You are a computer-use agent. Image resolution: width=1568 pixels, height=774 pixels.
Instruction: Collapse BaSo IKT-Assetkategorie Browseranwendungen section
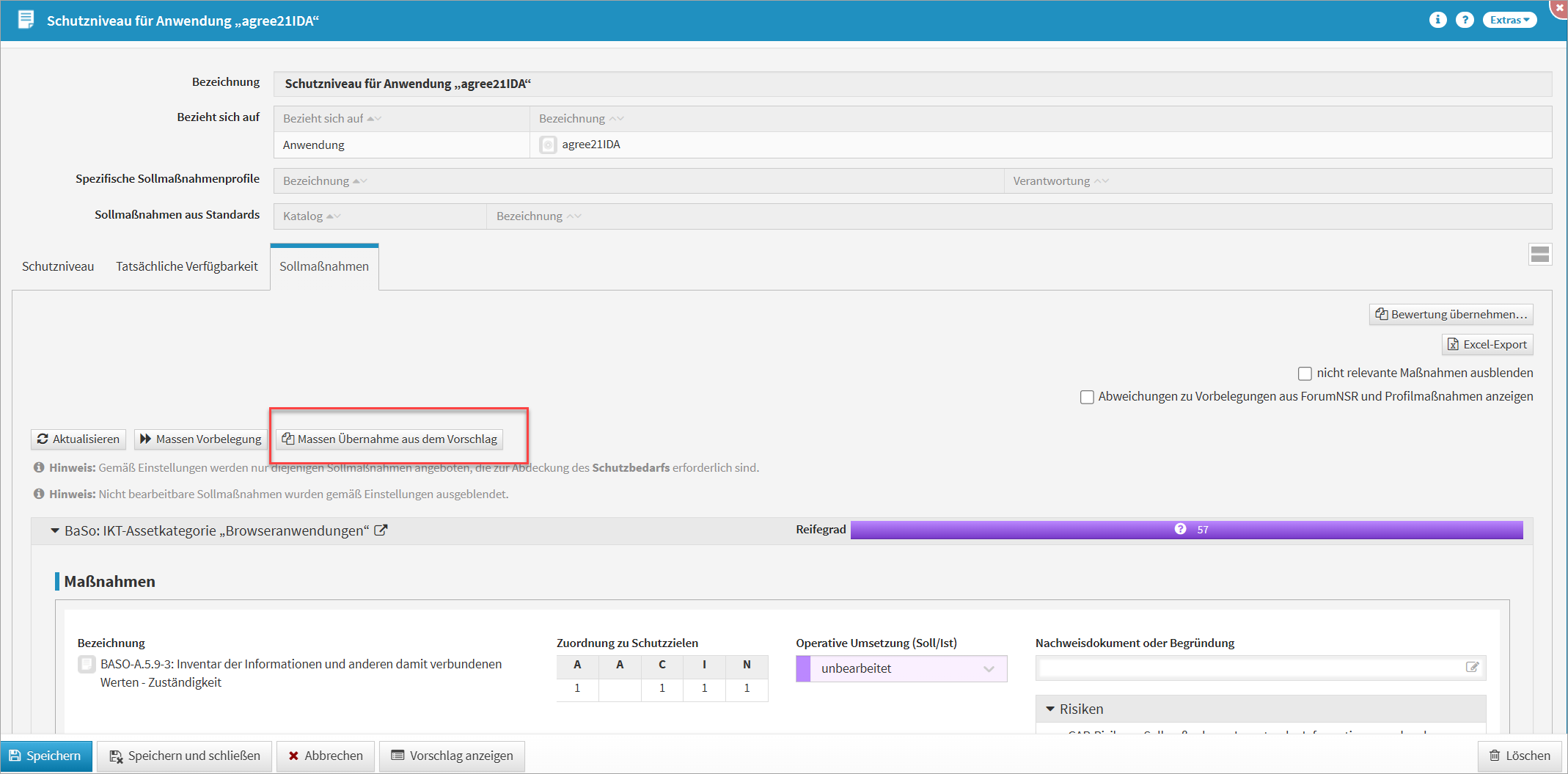(x=55, y=530)
